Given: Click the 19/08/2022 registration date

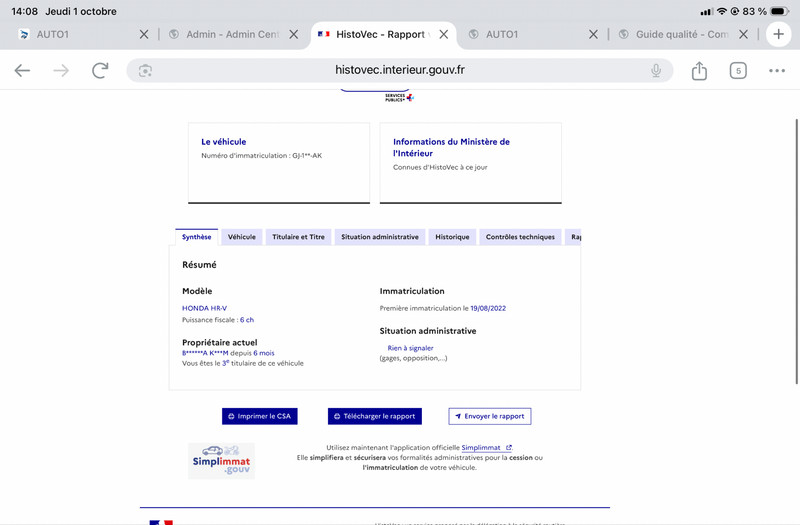Looking at the screenshot, I should (488, 308).
